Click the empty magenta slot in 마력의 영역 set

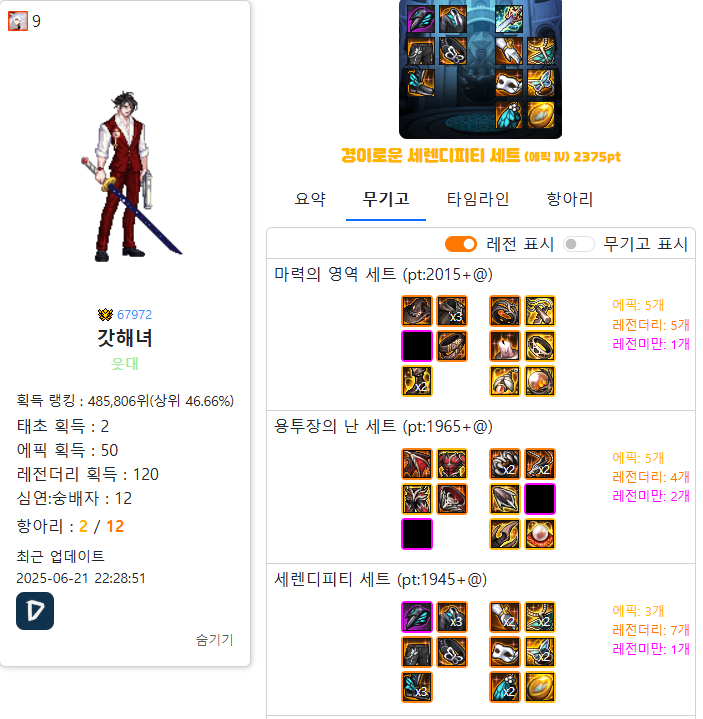417,346
